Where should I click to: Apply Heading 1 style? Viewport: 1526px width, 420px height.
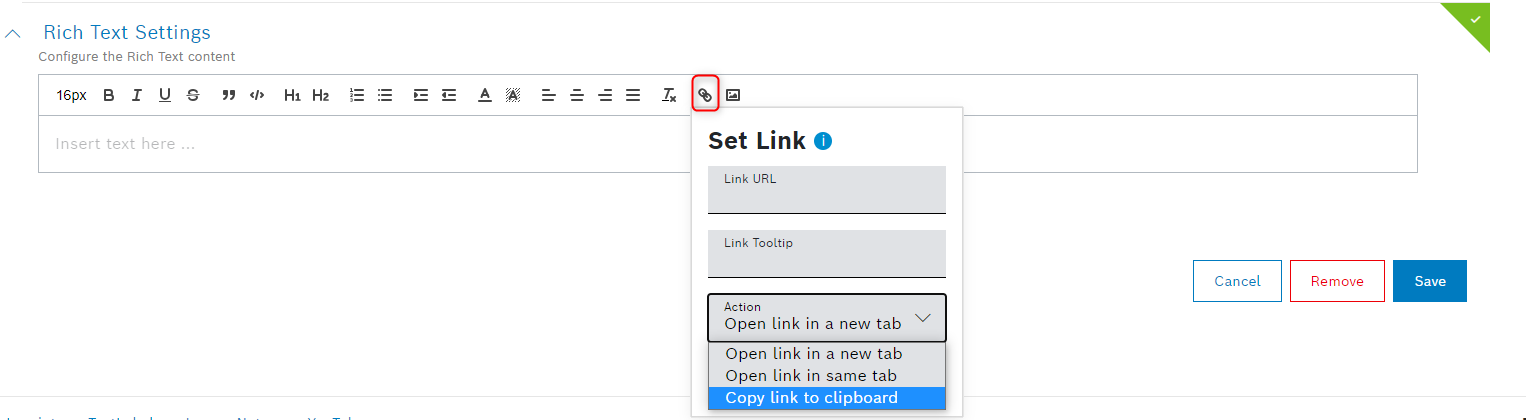tap(292, 95)
